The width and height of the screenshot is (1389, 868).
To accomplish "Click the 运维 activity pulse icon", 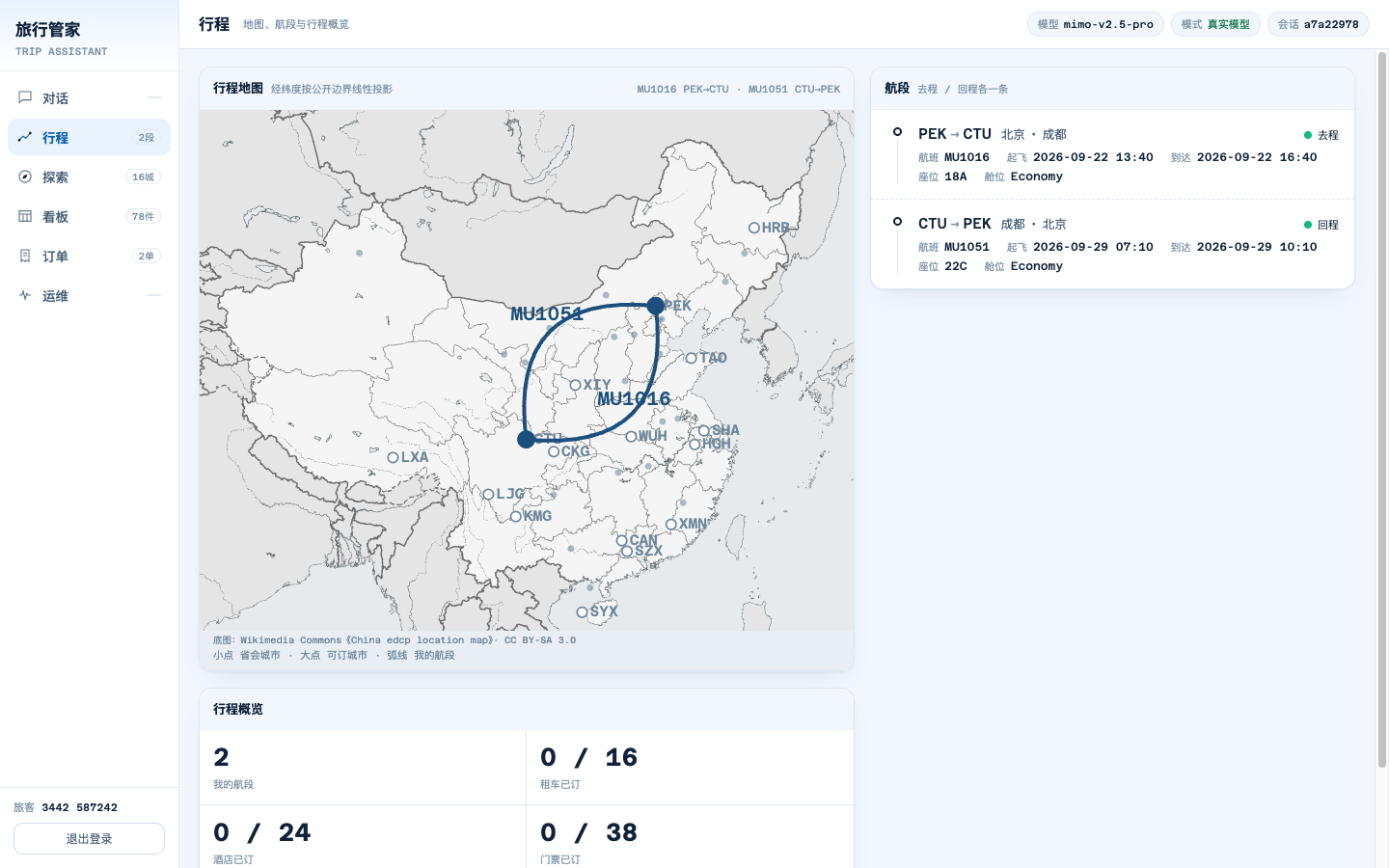I will pos(25,295).
